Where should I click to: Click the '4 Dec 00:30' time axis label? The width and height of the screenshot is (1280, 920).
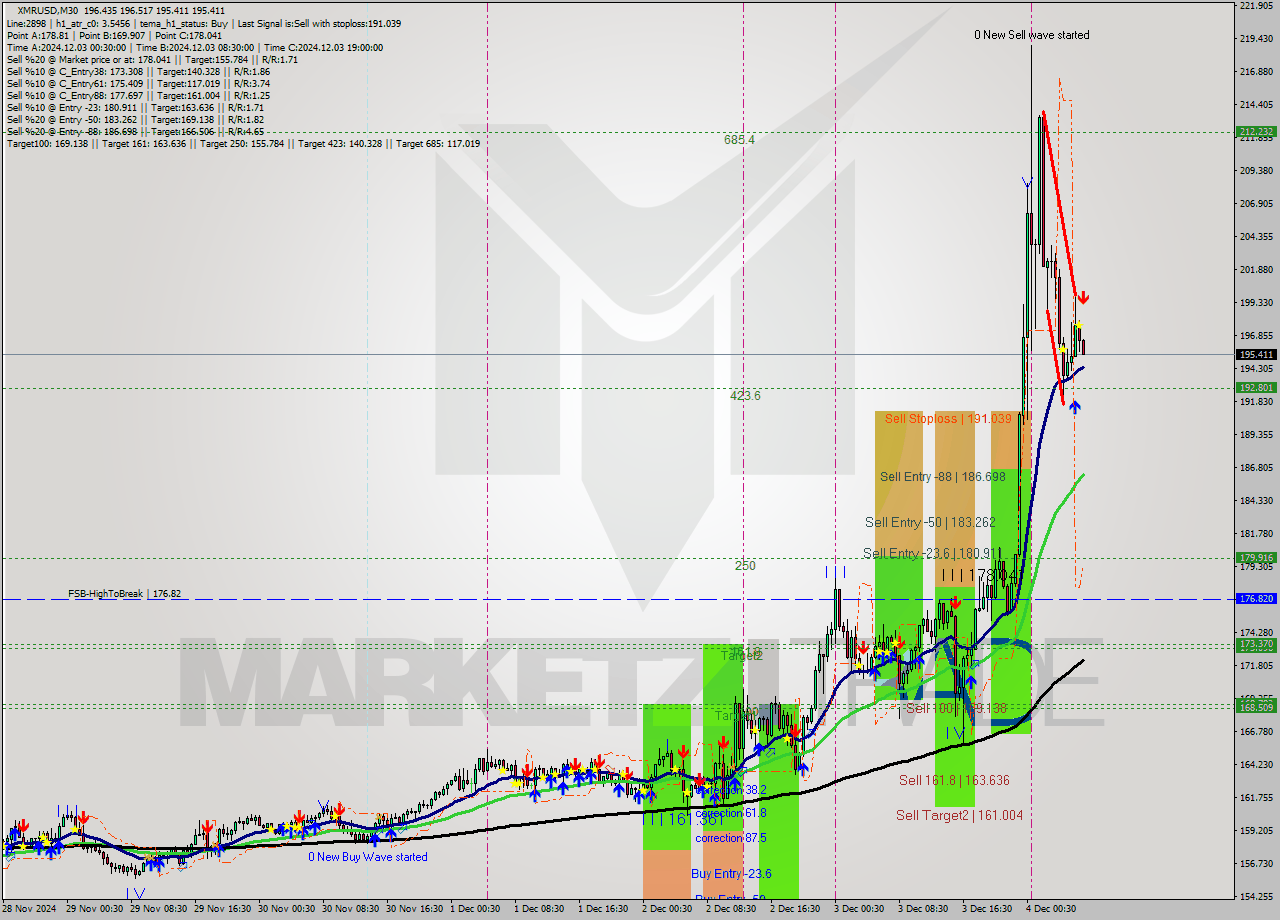click(1052, 909)
